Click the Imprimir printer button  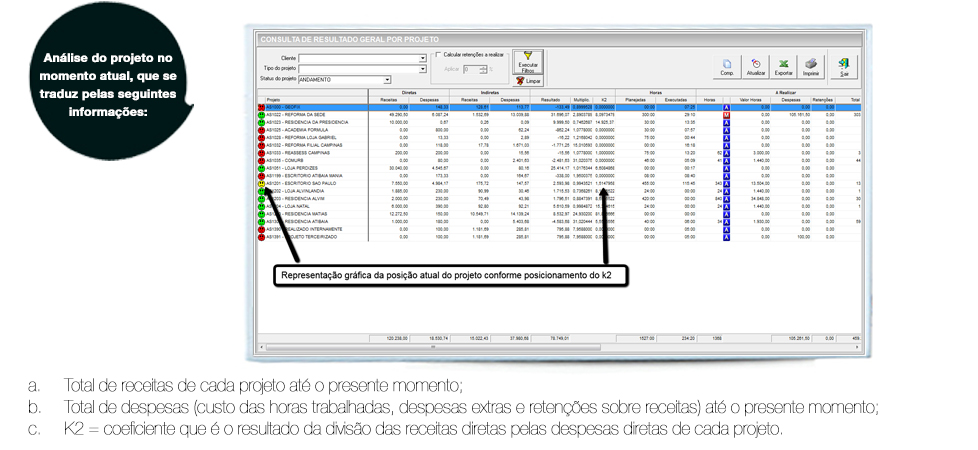(810, 67)
